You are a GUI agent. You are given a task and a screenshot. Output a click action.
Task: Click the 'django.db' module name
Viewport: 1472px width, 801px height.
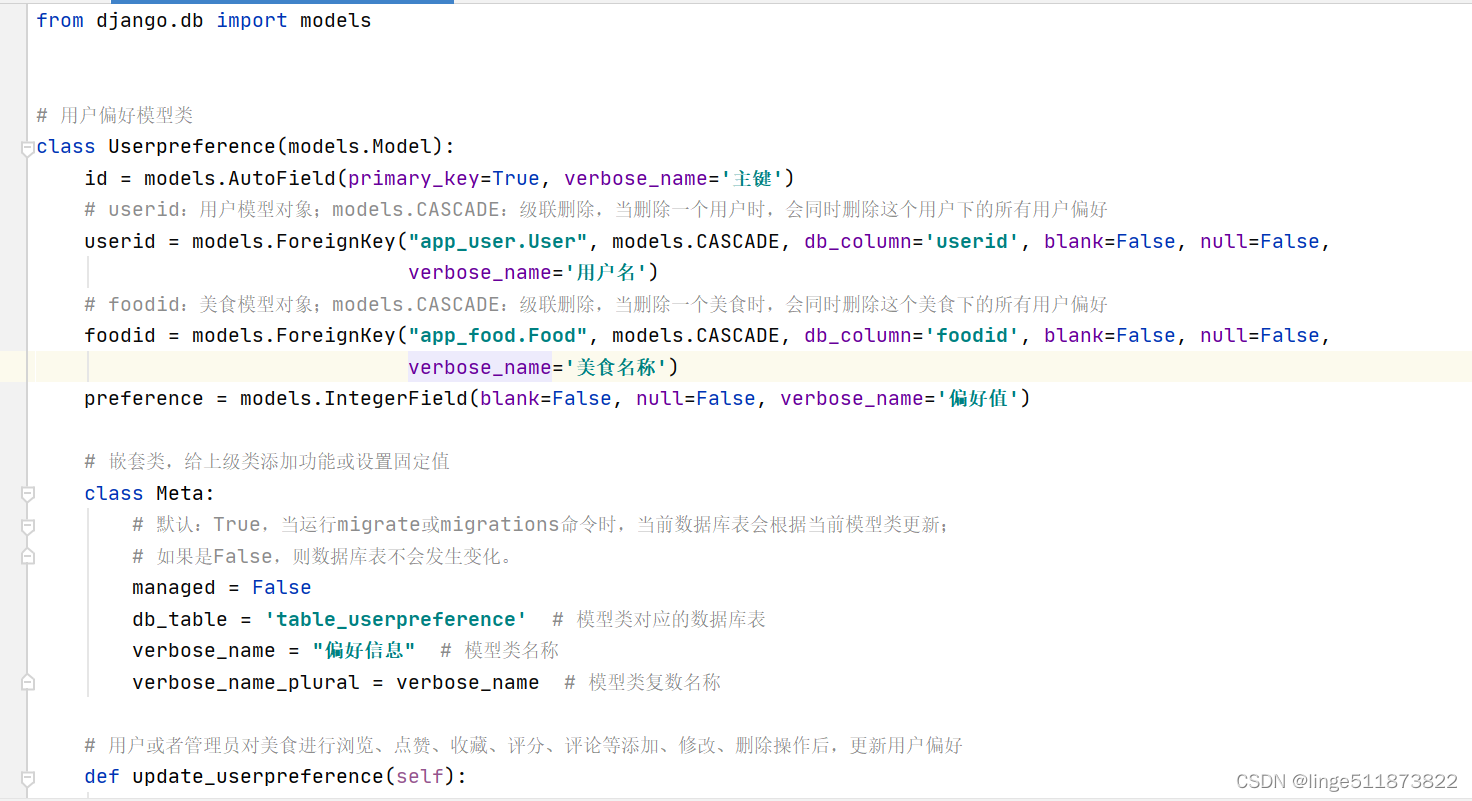pyautogui.click(x=150, y=20)
